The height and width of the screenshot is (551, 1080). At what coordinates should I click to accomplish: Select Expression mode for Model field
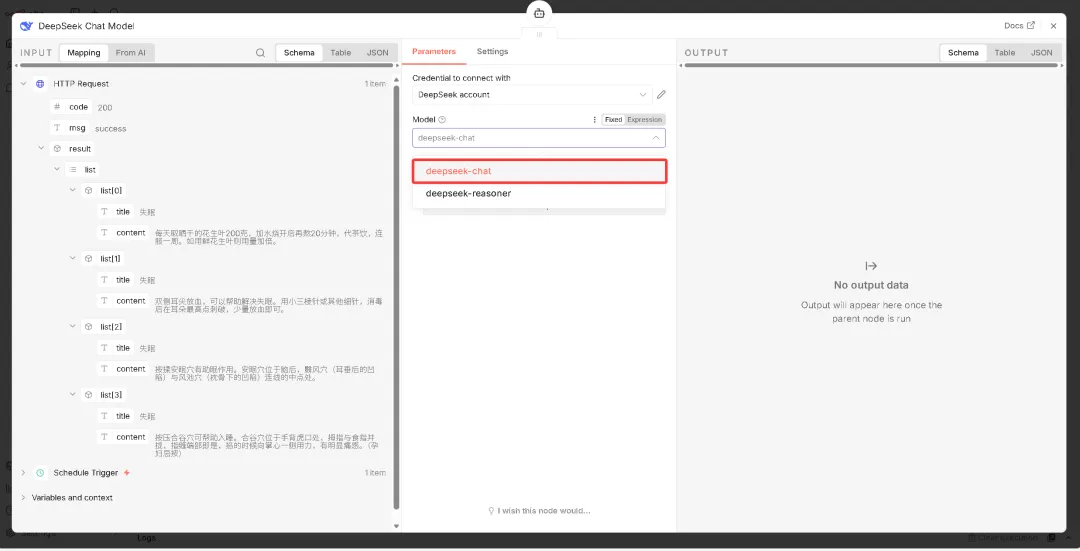pos(644,119)
